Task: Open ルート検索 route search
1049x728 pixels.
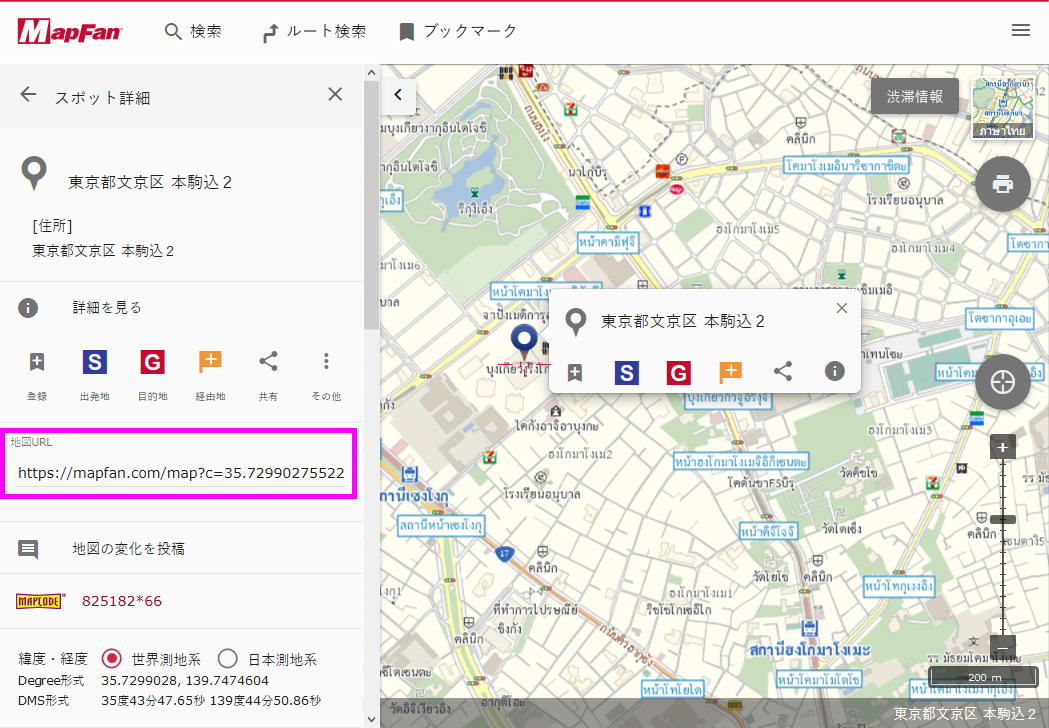Action: click(314, 31)
